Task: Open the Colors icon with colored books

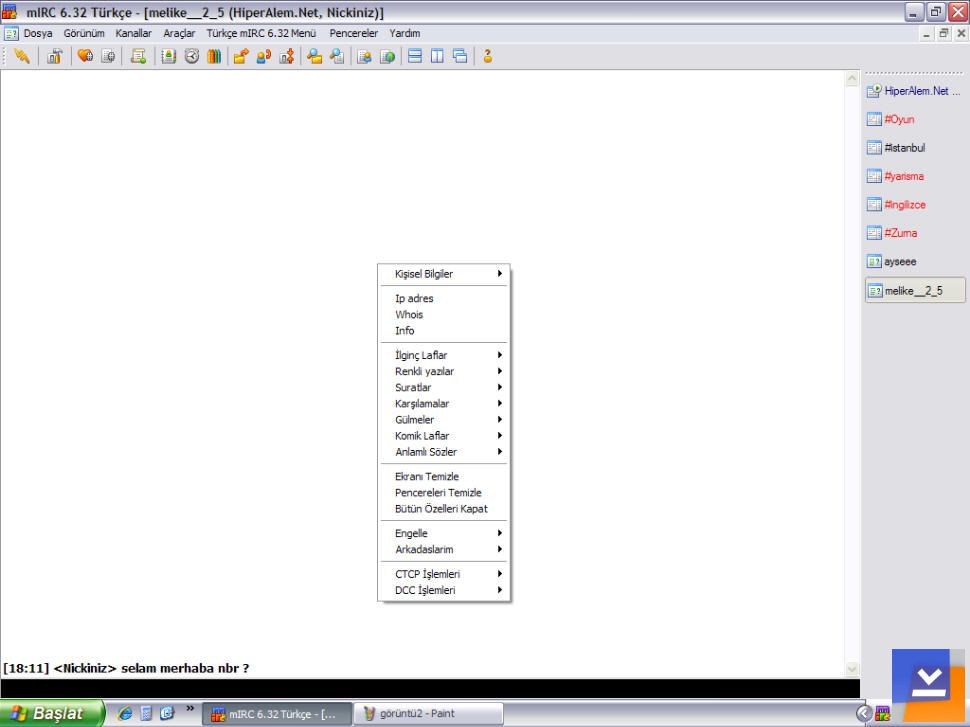Action: (x=214, y=56)
